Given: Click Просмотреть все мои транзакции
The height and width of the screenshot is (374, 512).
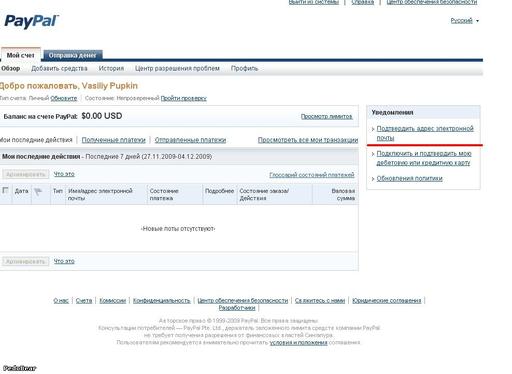Looking at the screenshot, I should 308,140.
